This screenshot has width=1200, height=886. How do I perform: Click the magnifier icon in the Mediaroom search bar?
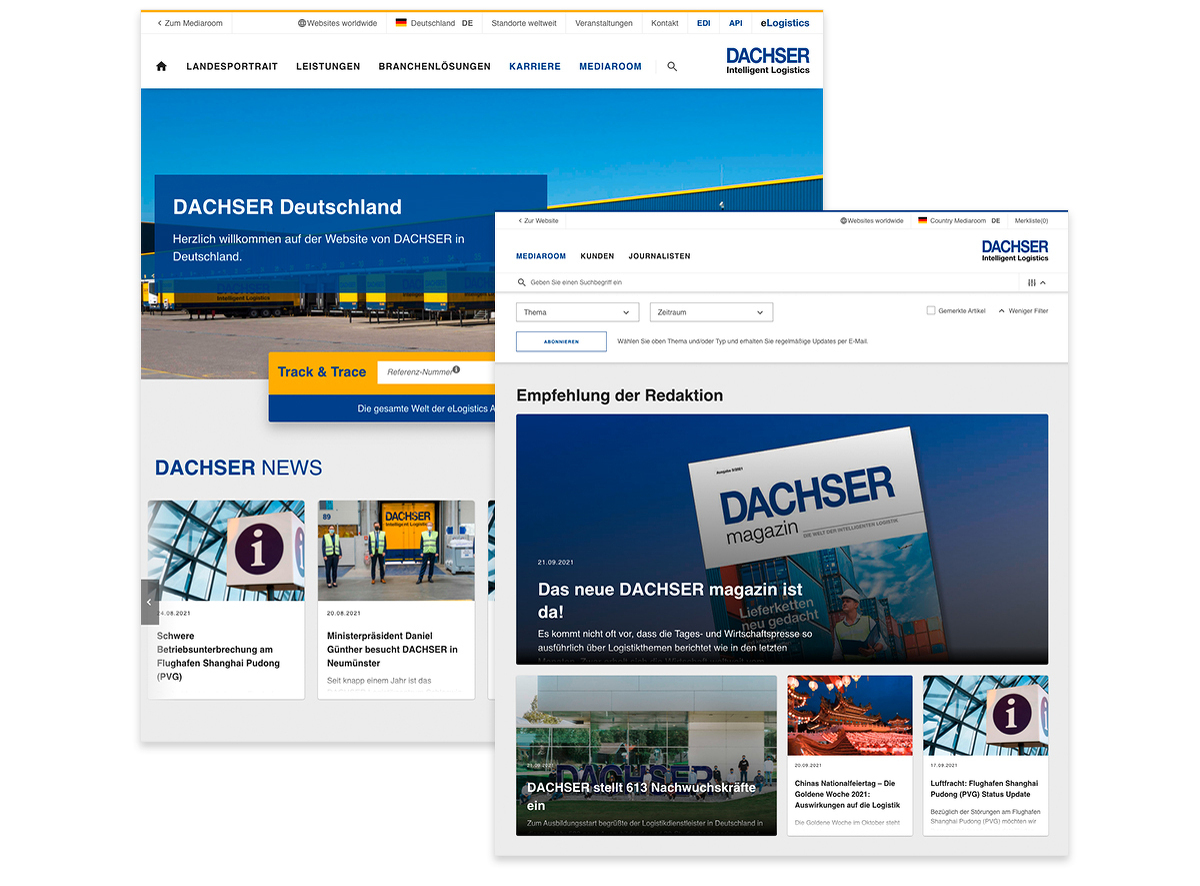(522, 283)
